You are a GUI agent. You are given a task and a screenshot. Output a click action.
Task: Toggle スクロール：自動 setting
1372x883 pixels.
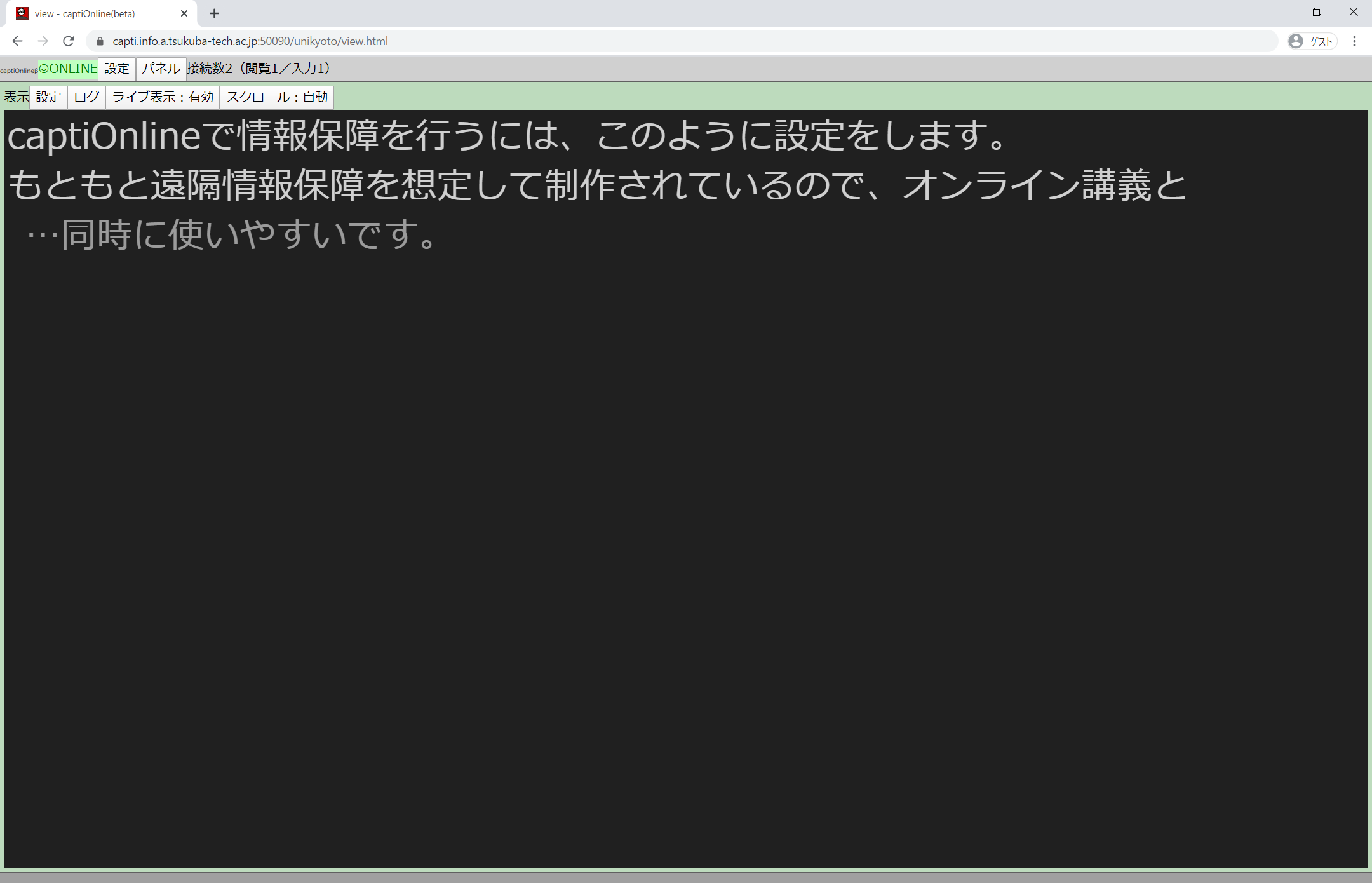pos(277,97)
